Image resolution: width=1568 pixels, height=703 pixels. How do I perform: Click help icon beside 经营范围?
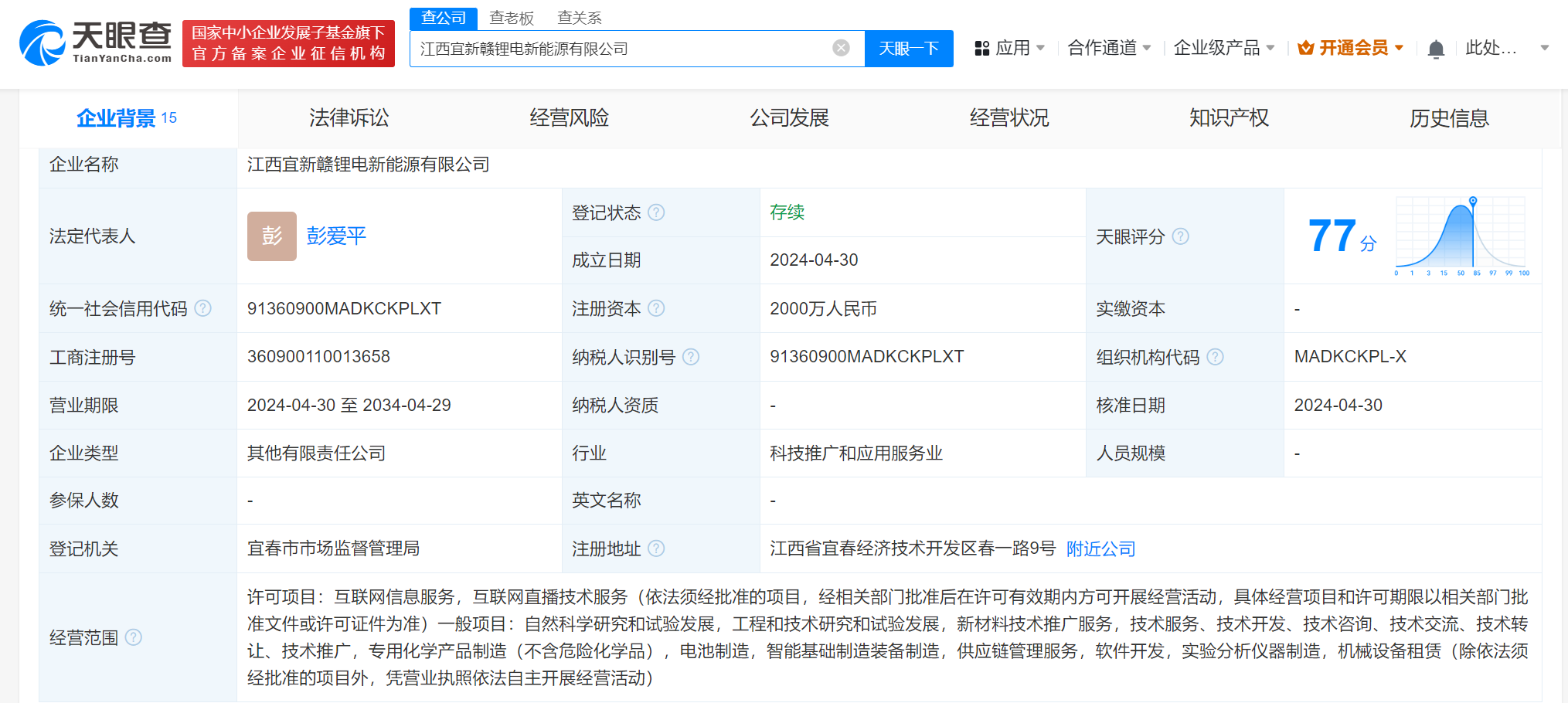(134, 637)
